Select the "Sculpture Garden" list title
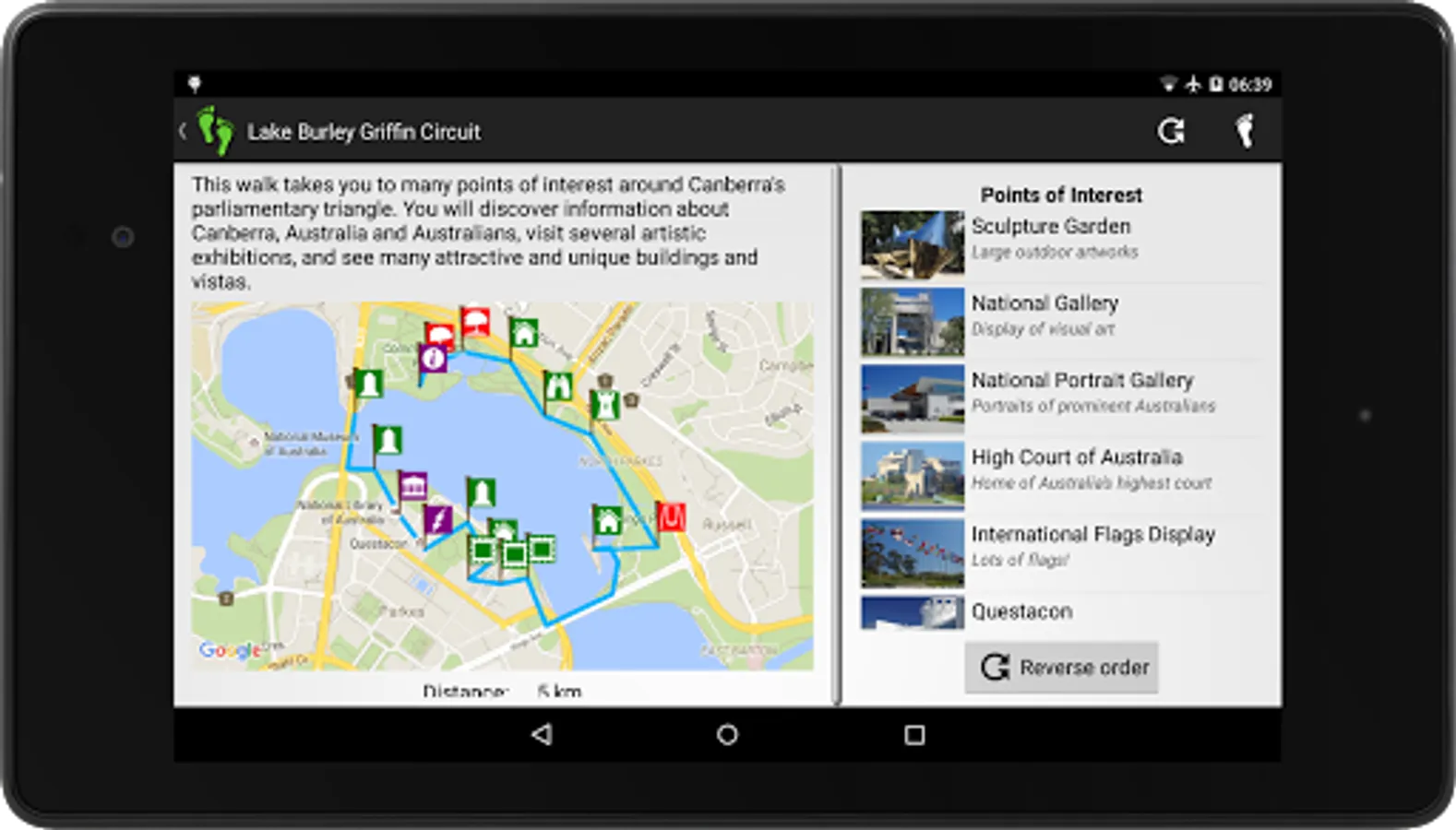Screen dimensions: 1456x830 pos(1050,226)
